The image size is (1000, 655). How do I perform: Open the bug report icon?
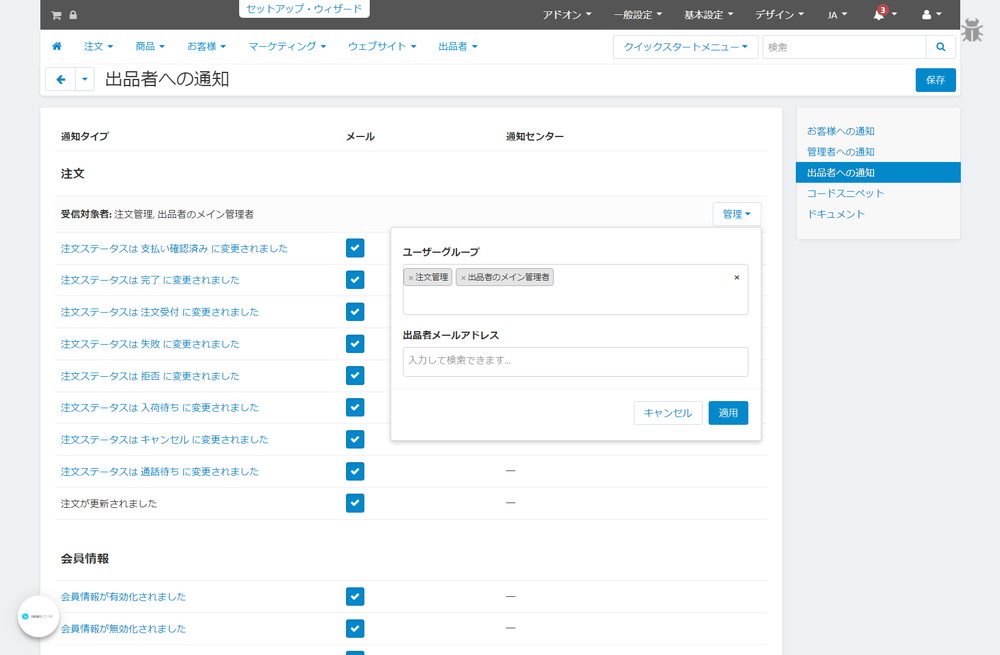click(x=972, y=30)
